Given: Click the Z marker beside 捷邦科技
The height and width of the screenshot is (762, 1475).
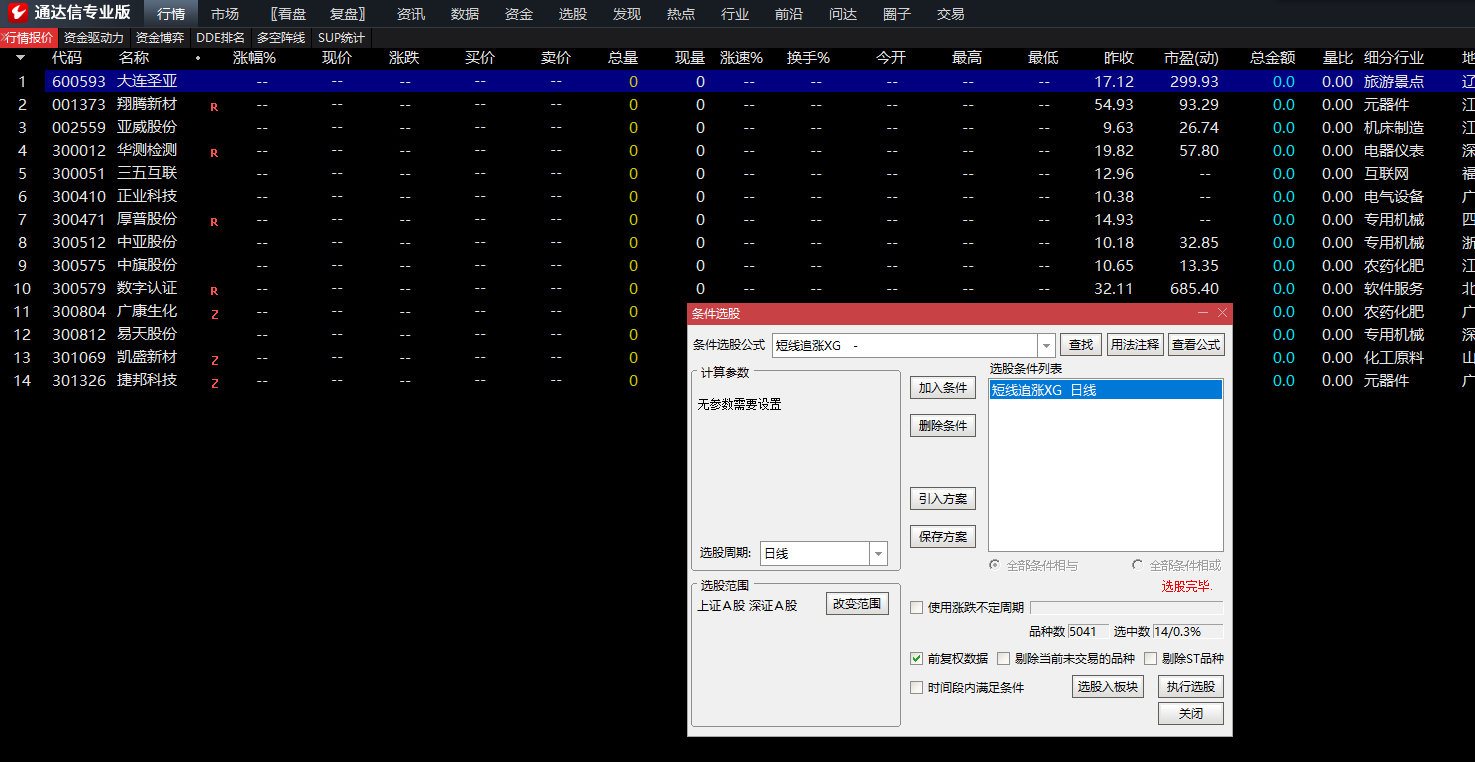Looking at the screenshot, I should [x=214, y=383].
